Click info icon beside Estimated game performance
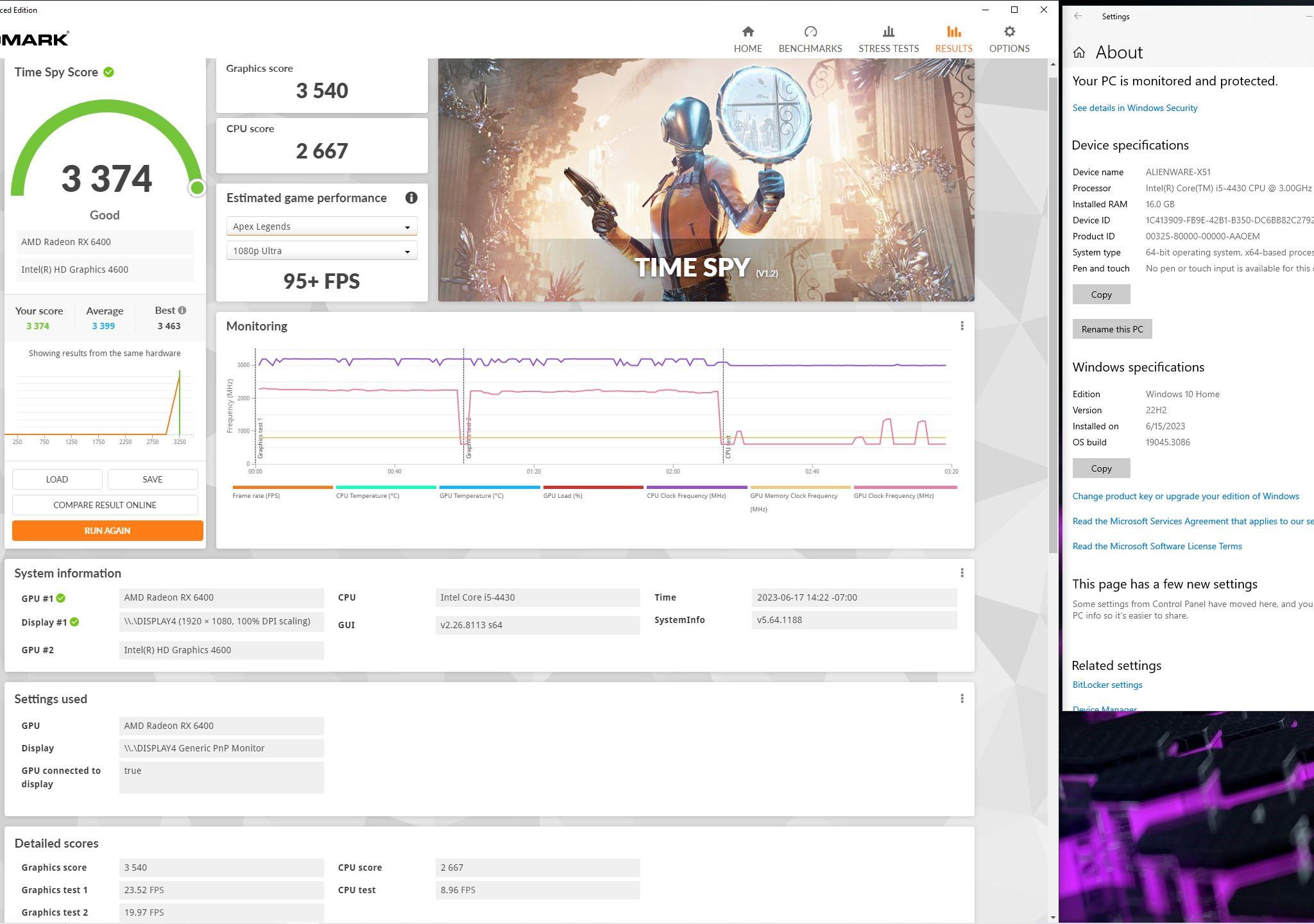This screenshot has height=924, width=1314. 411,198
